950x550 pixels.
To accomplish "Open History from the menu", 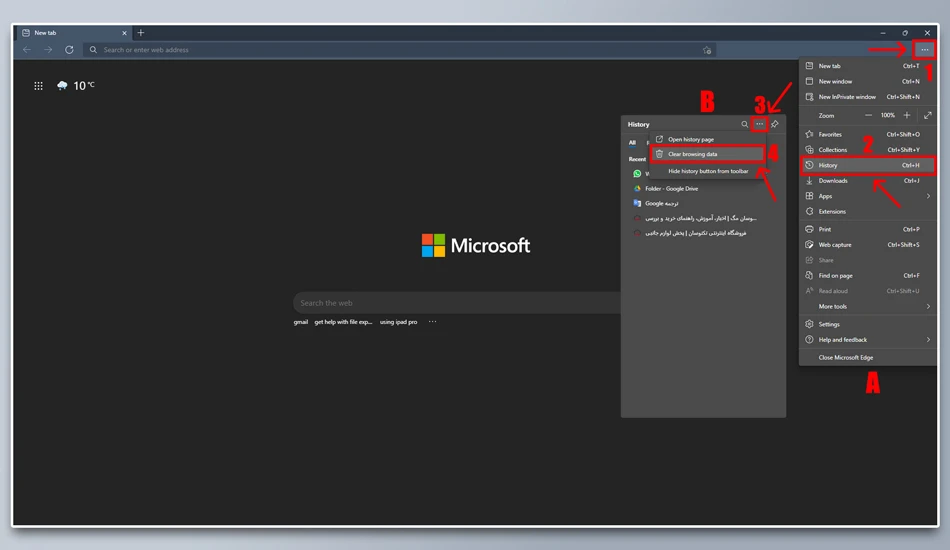I will pyautogui.click(x=868, y=165).
